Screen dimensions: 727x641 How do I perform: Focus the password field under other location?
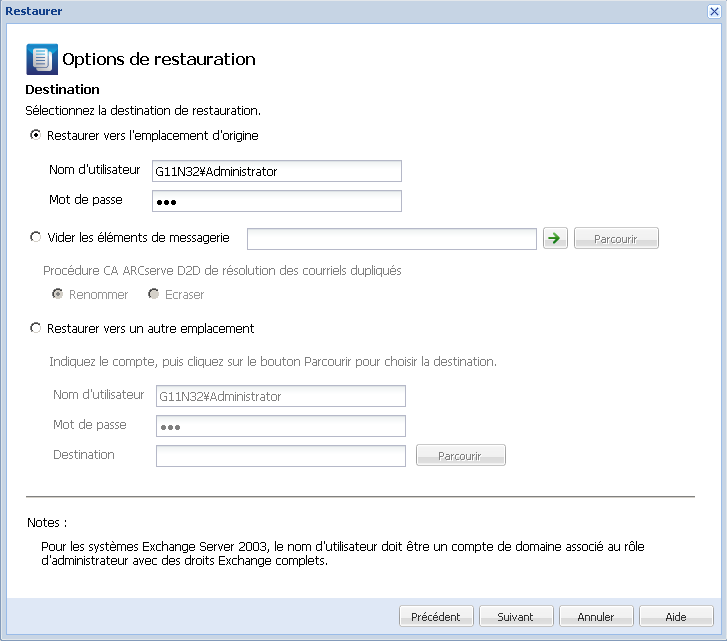(x=280, y=426)
